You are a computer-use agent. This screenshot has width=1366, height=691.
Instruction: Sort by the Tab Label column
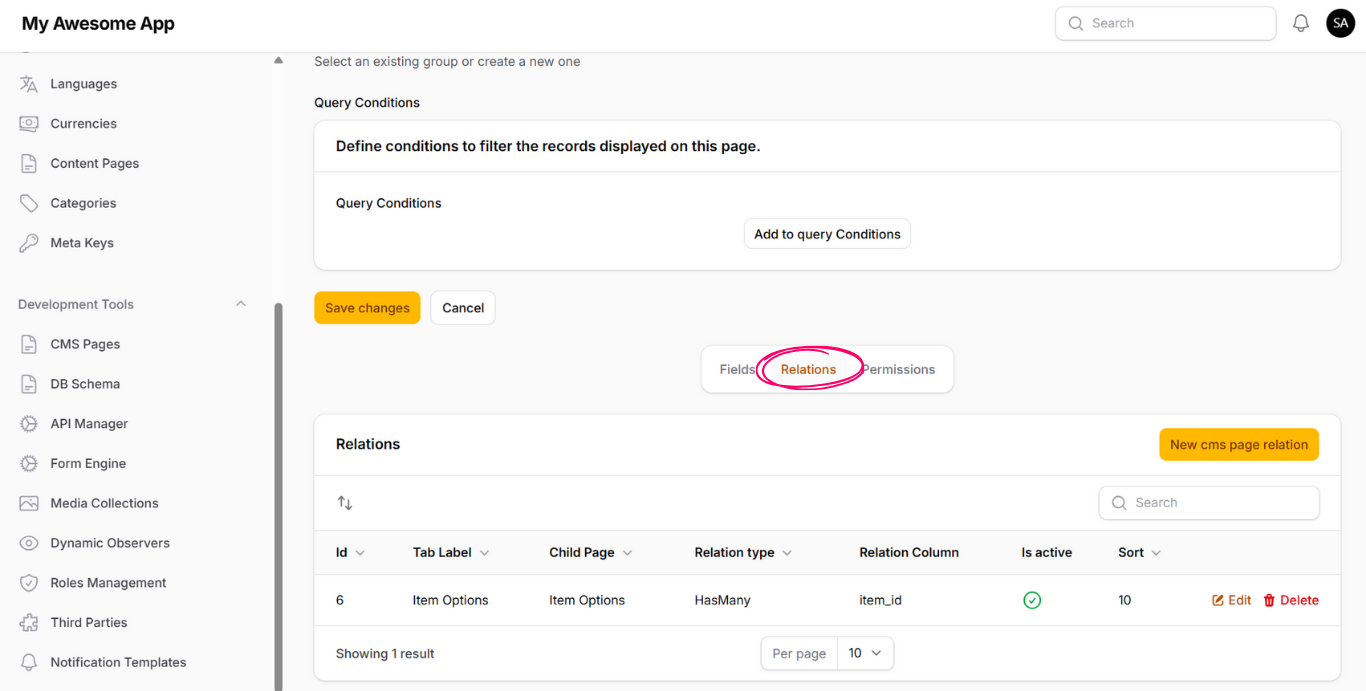tap(450, 552)
